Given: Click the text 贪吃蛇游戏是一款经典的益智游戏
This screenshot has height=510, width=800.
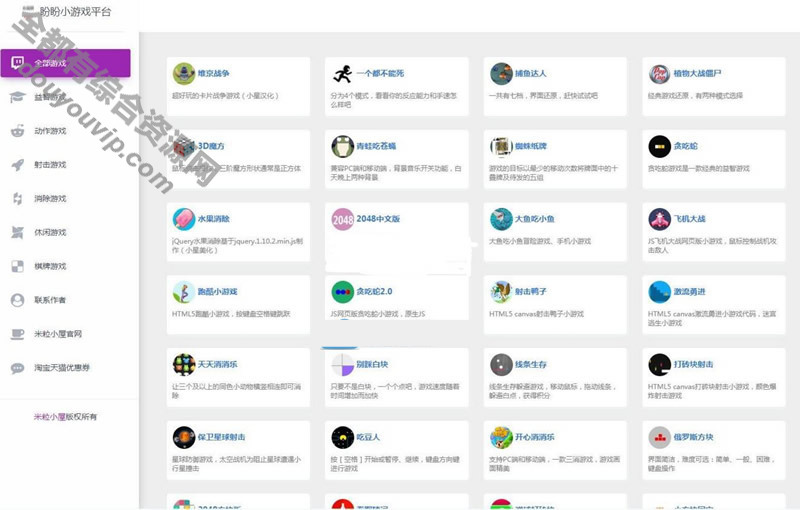Looking at the screenshot, I should click(x=698, y=168).
